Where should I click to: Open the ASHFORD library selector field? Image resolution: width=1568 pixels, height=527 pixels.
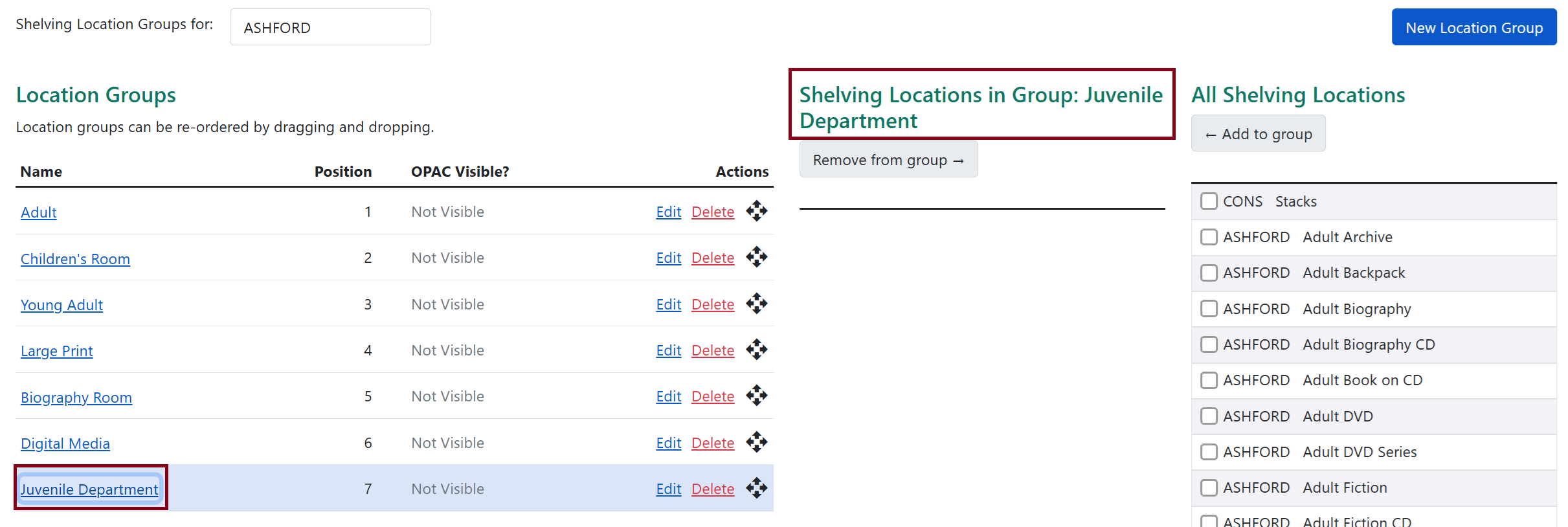(x=330, y=27)
